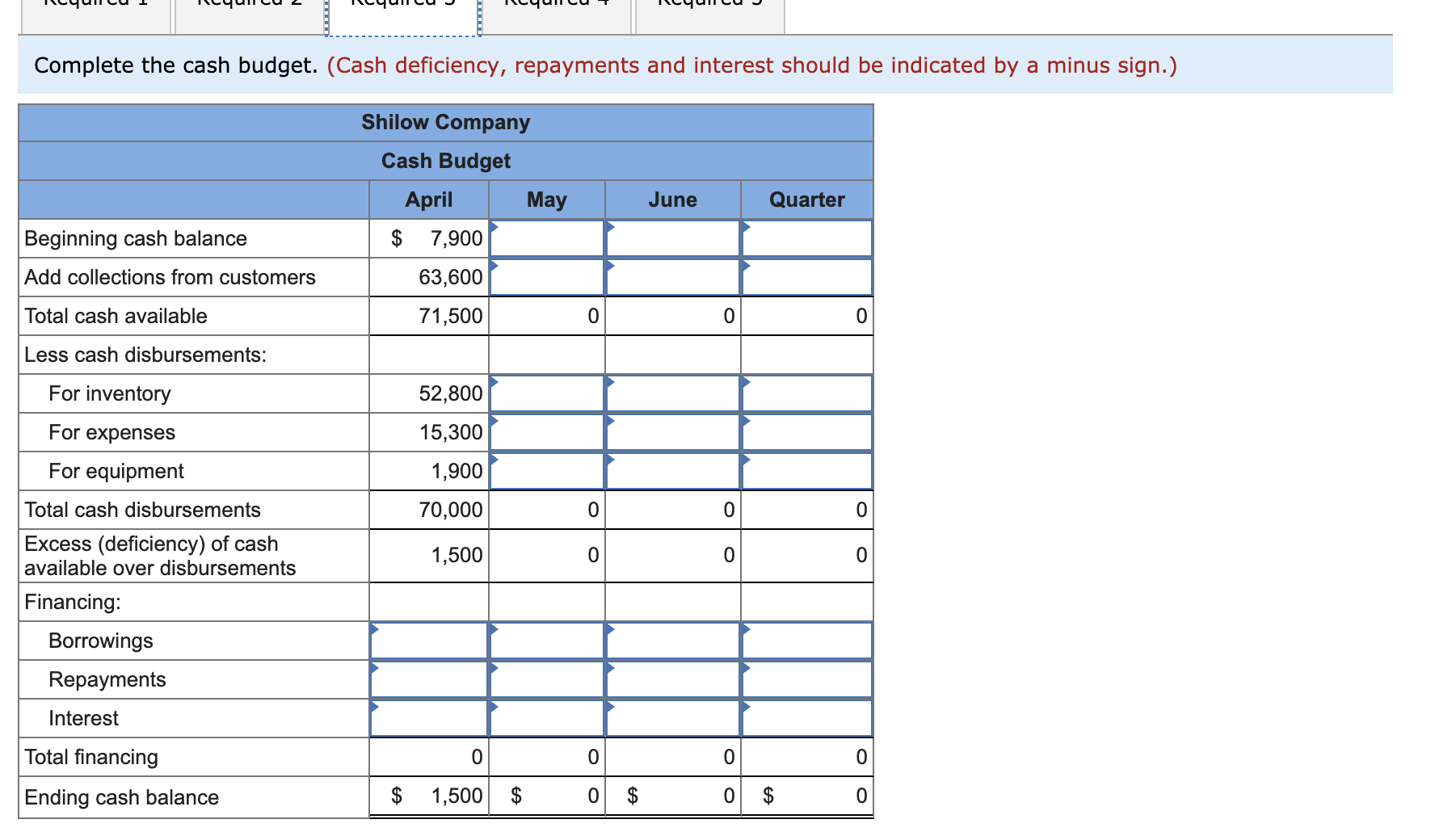Select June Repayments input cell
Viewport: 1456px width, 832px height.
pyautogui.click(x=673, y=679)
